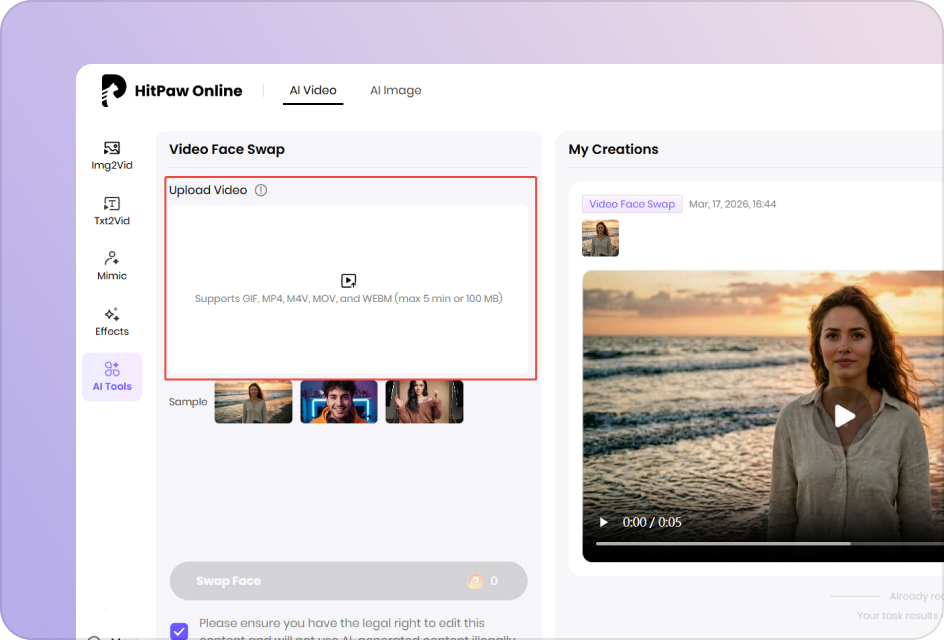Open the Mimic tool
The image size is (944, 640).
[111, 265]
